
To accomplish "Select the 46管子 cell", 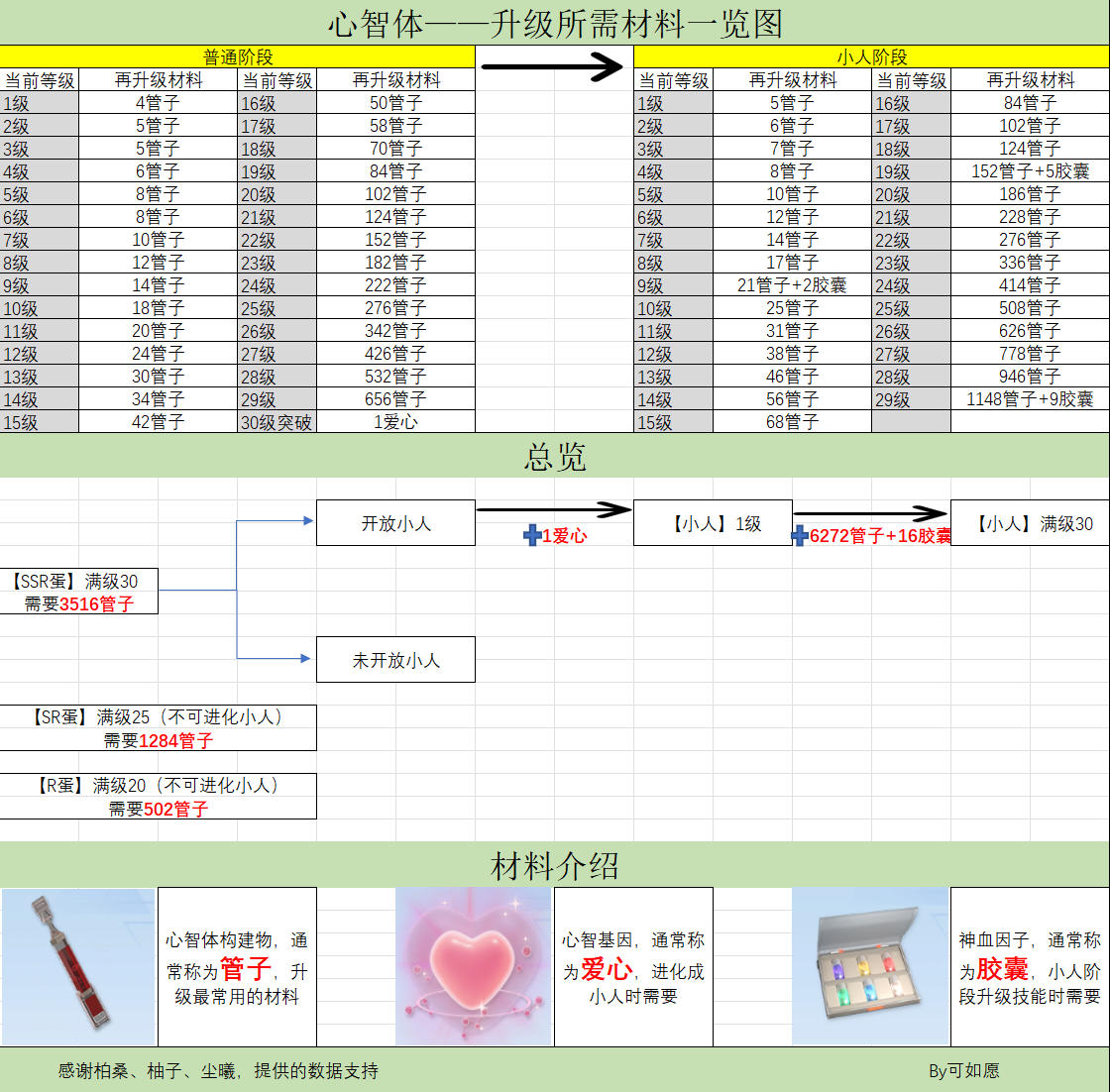I will click(x=792, y=377).
